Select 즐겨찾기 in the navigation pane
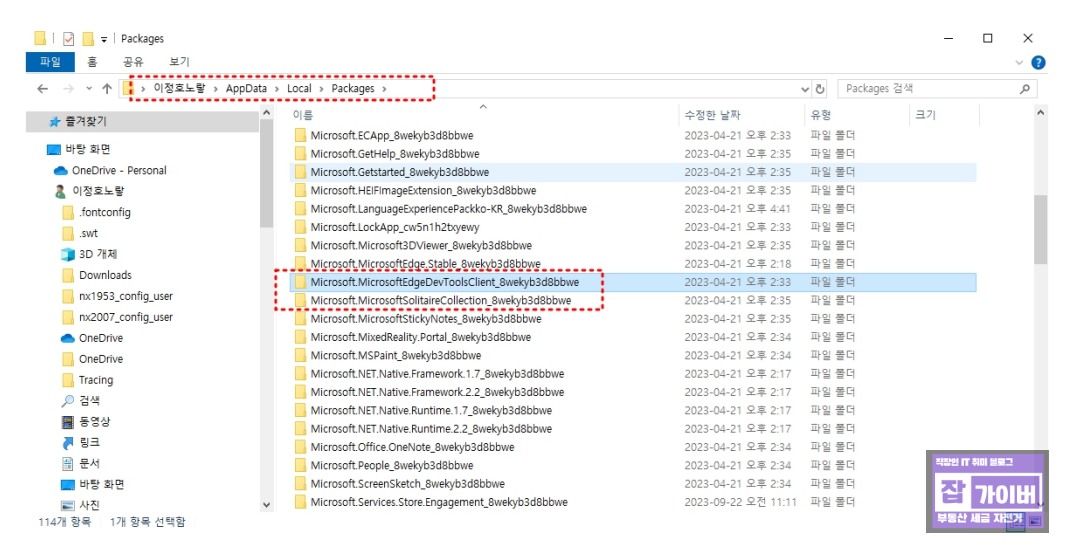This screenshot has width=1074, height=558. tap(86, 121)
